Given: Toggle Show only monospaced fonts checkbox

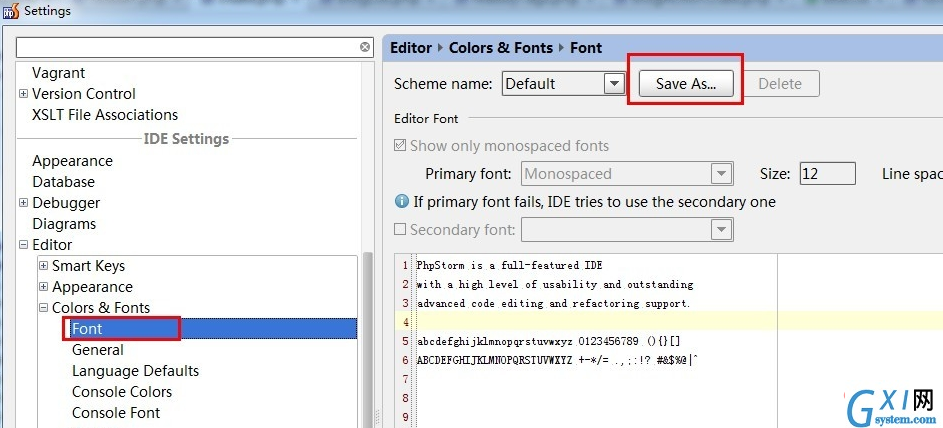Looking at the screenshot, I should (x=400, y=145).
